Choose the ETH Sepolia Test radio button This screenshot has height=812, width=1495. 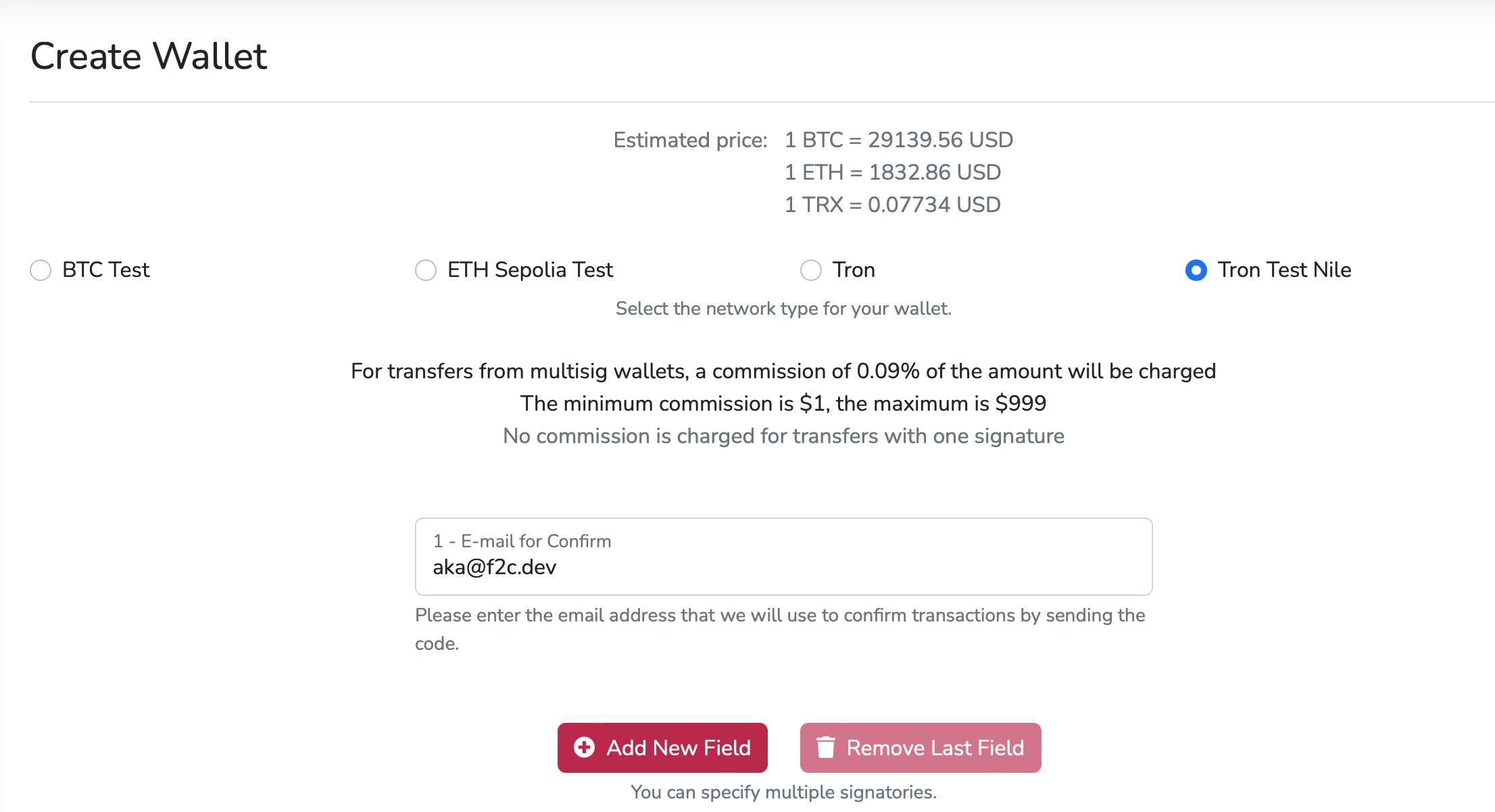click(426, 270)
